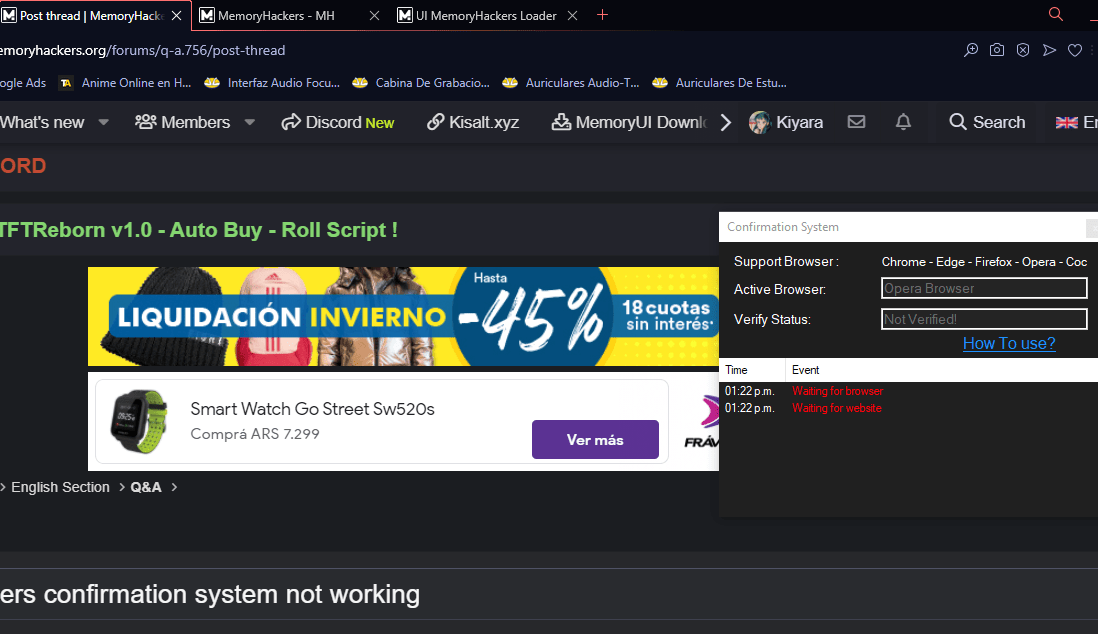Screen dimensions: 1098x634
Task: Click the zoom magnifier icon in address bar
Action: pos(971,50)
